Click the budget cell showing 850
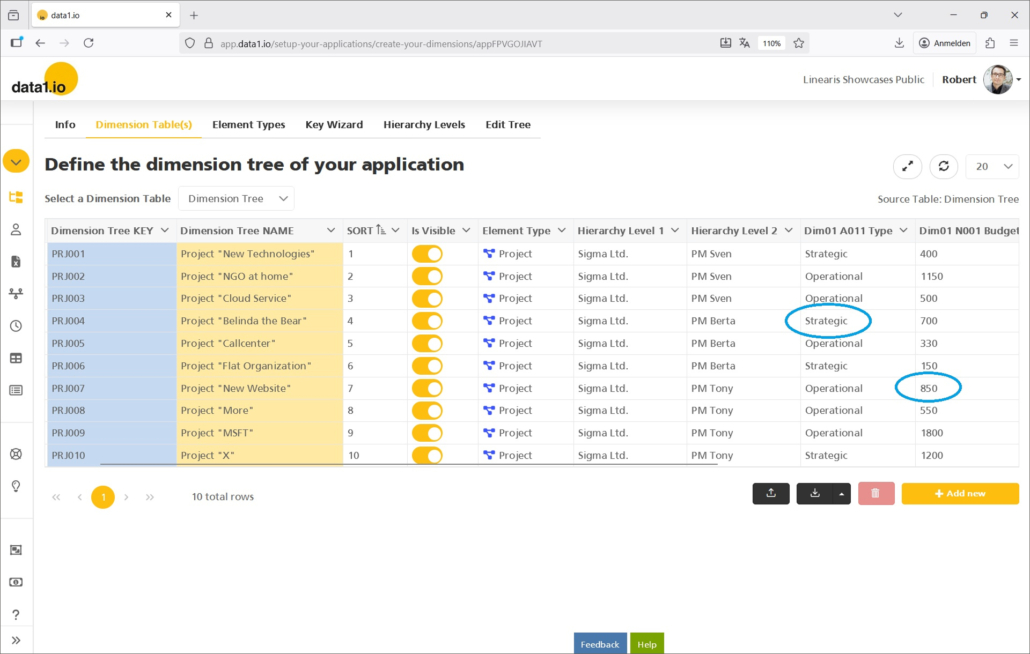 (929, 388)
